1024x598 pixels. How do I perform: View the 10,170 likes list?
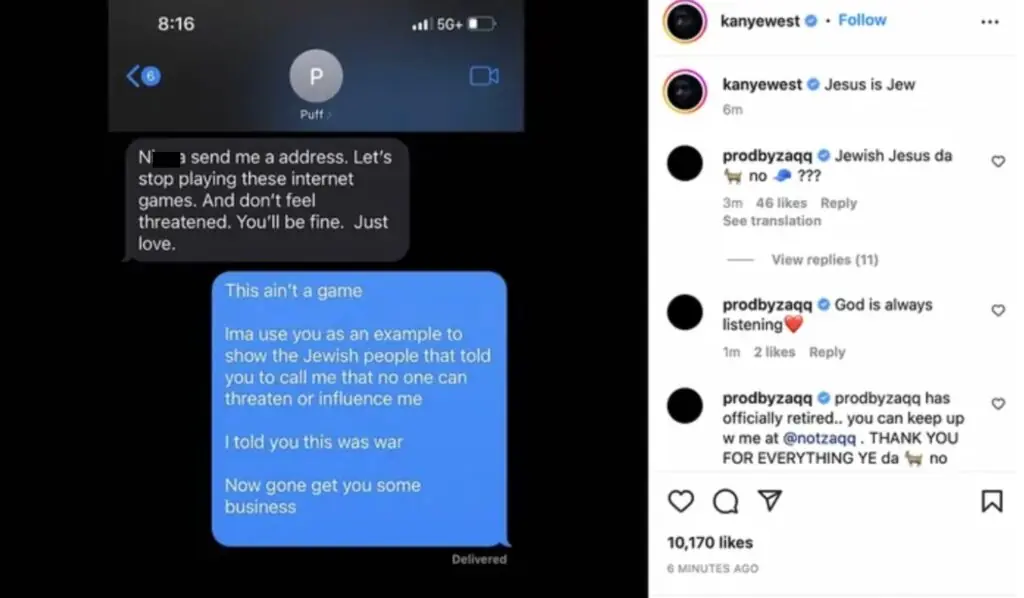[710, 543]
